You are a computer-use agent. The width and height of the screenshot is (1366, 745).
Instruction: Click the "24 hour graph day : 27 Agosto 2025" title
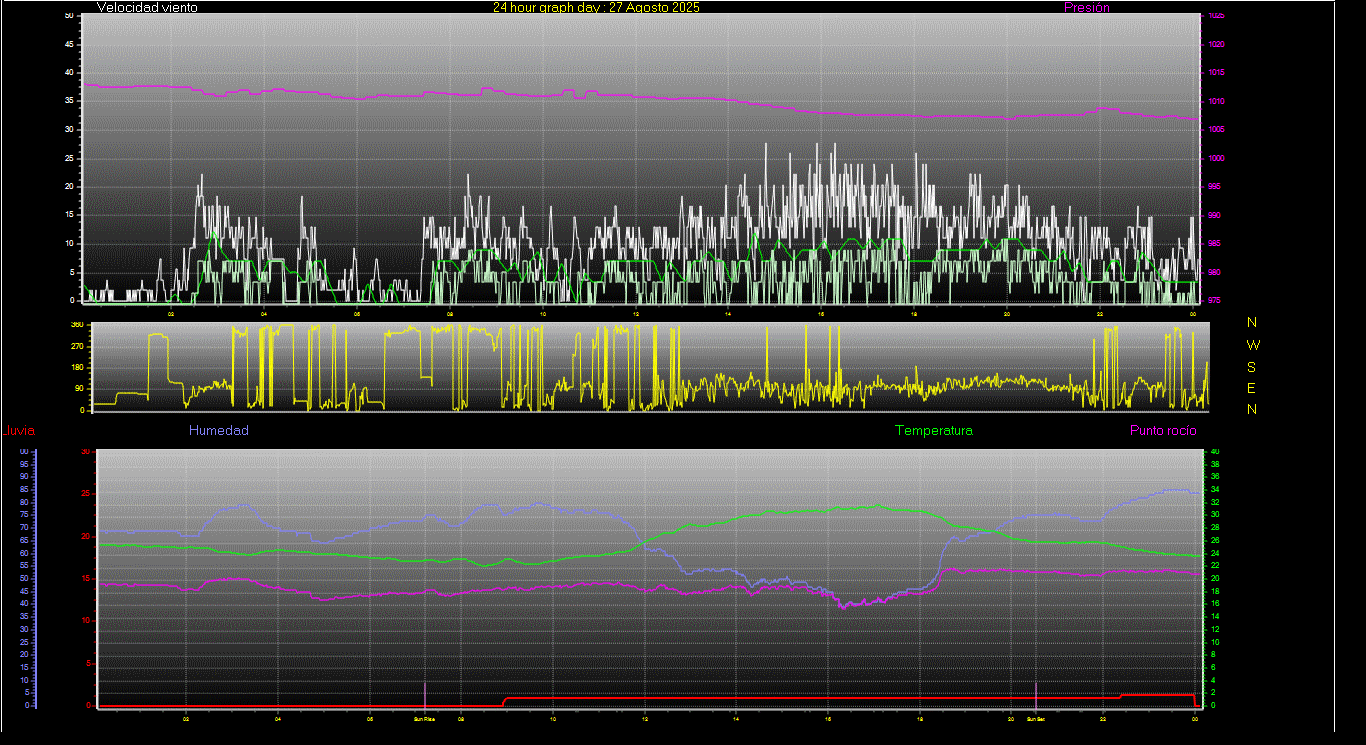(596, 8)
